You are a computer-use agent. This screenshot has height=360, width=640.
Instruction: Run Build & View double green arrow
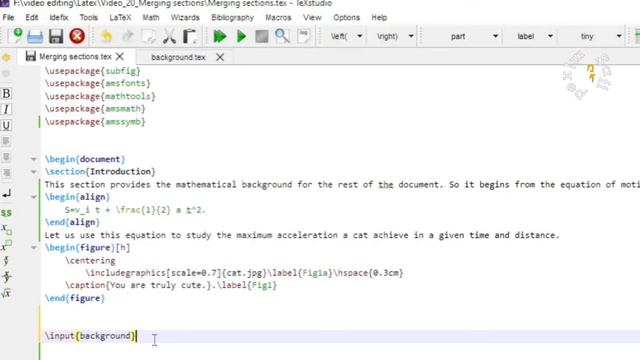[220, 36]
